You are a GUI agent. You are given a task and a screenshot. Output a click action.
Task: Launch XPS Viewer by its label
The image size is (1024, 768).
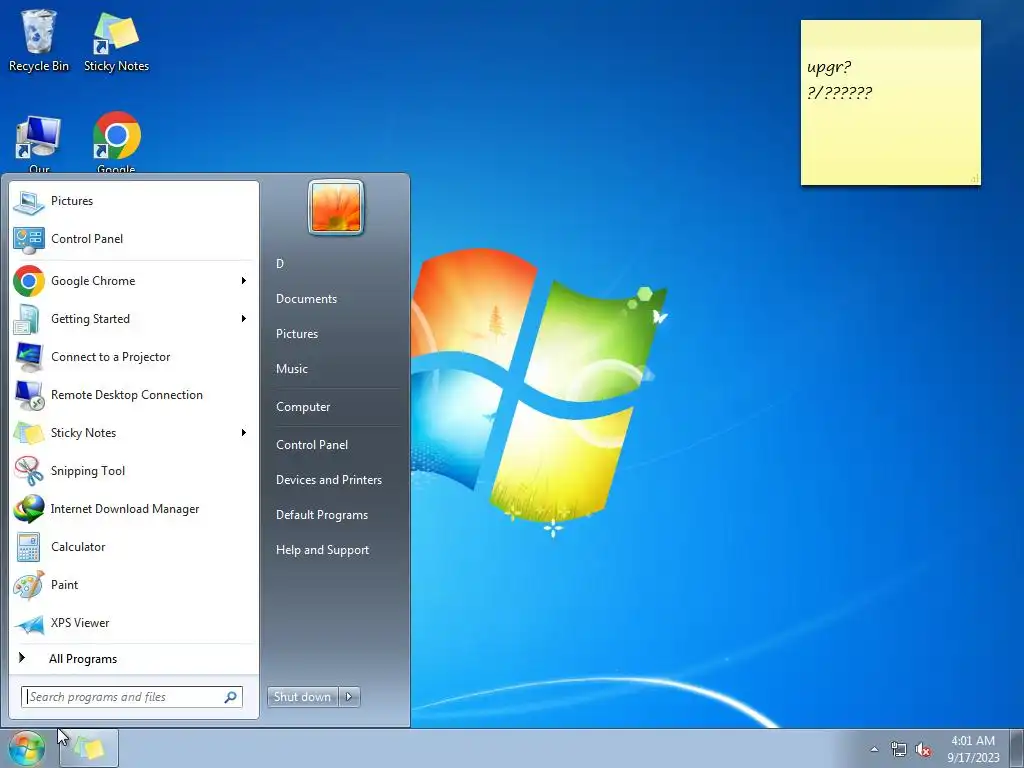pos(80,623)
